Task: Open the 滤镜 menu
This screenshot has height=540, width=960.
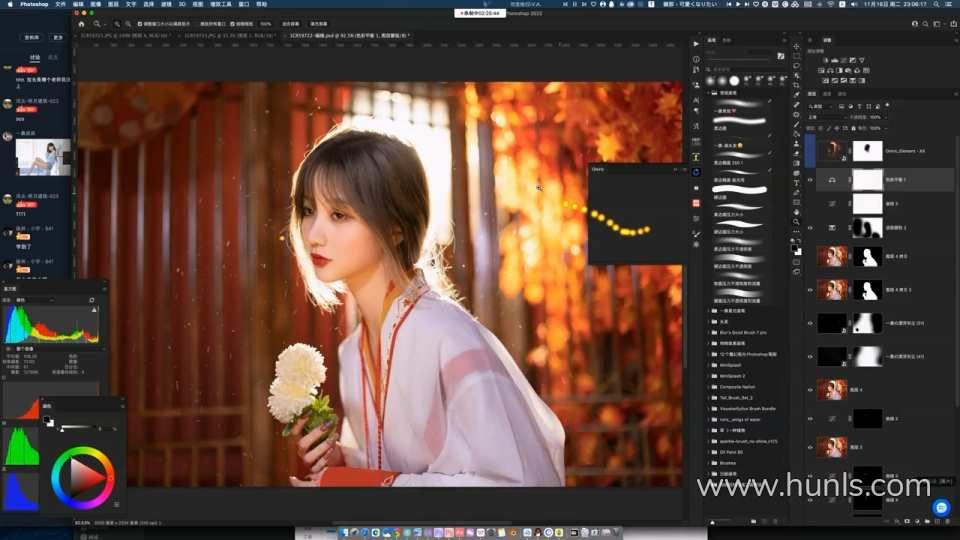Action: click(167, 4)
